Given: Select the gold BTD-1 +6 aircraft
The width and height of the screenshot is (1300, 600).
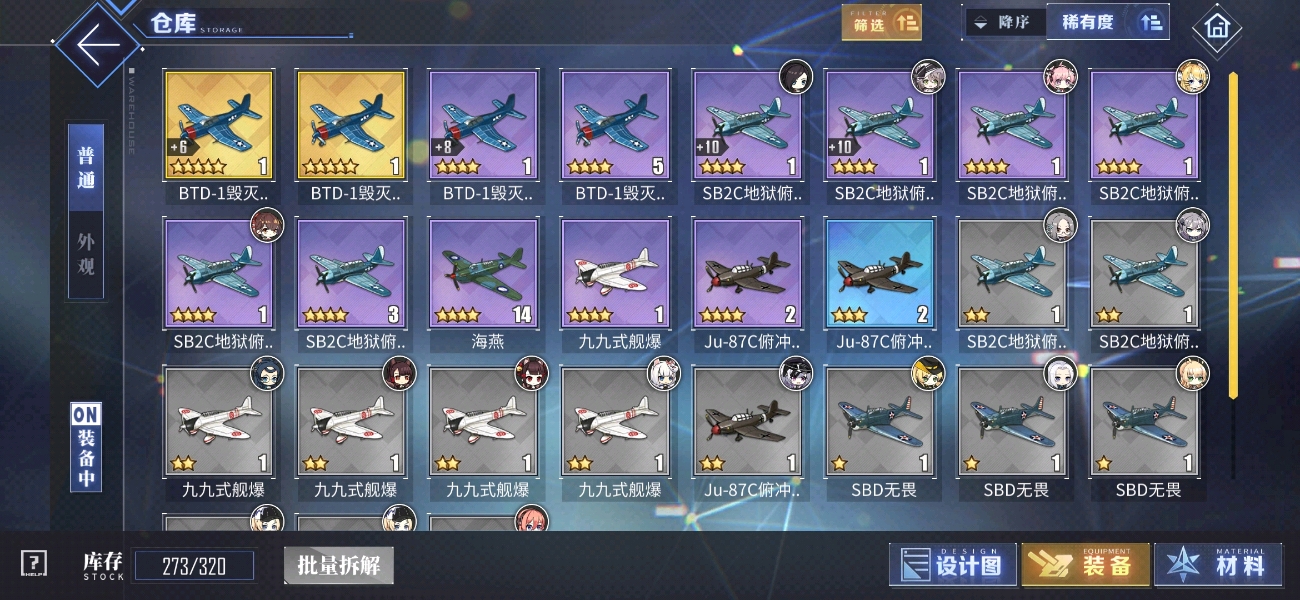Looking at the screenshot, I should coord(219,125).
